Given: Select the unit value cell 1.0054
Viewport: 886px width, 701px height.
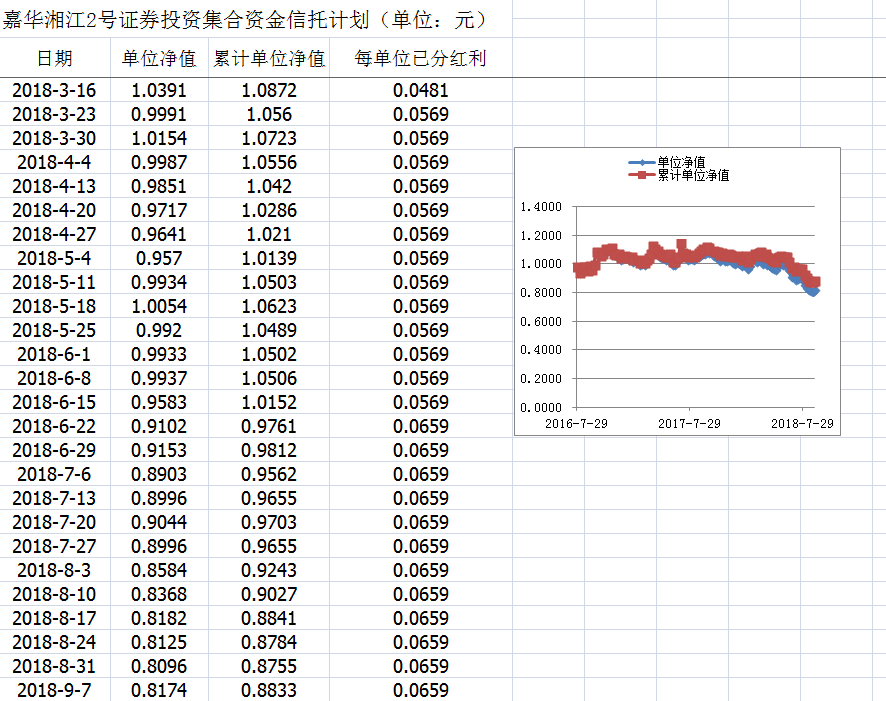Looking at the screenshot, I should point(159,306).
